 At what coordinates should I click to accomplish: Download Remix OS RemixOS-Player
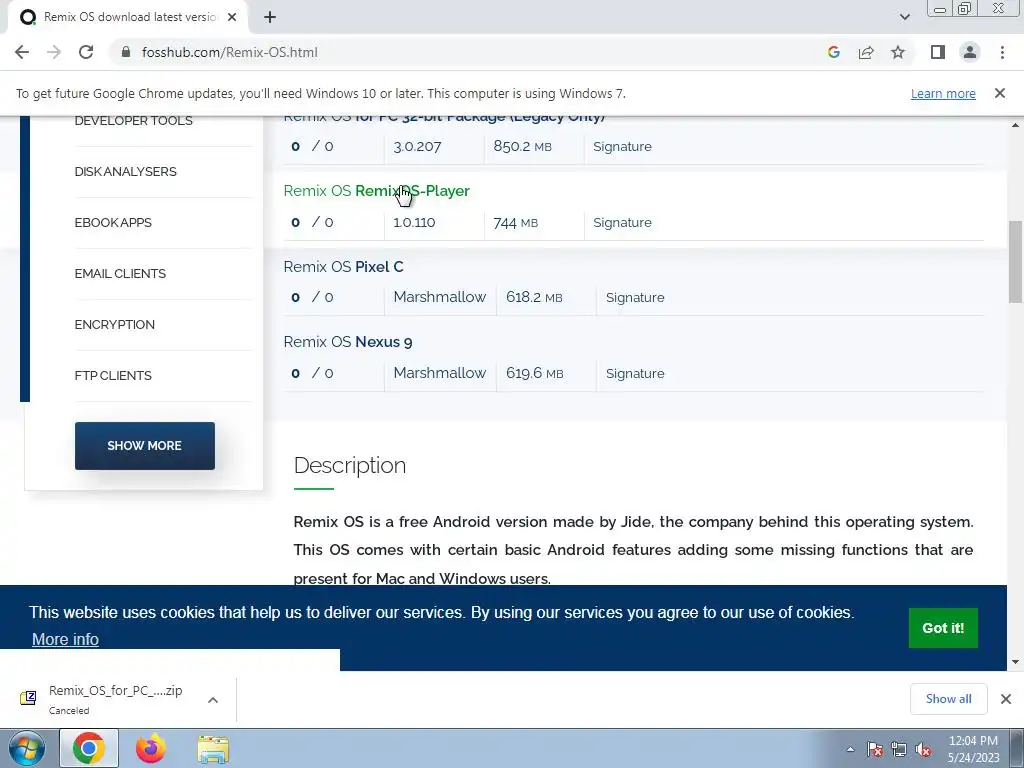(376, 191)
